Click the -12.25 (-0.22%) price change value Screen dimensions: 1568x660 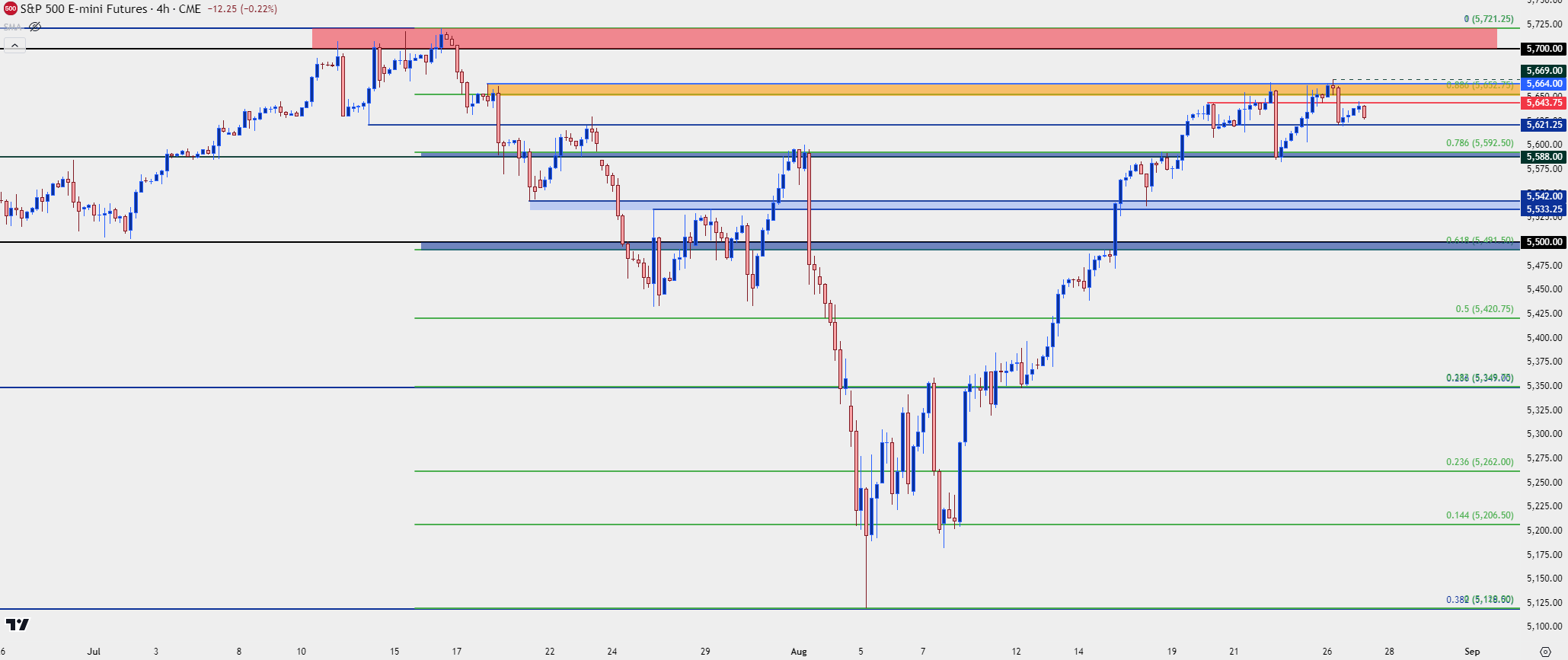242,9
